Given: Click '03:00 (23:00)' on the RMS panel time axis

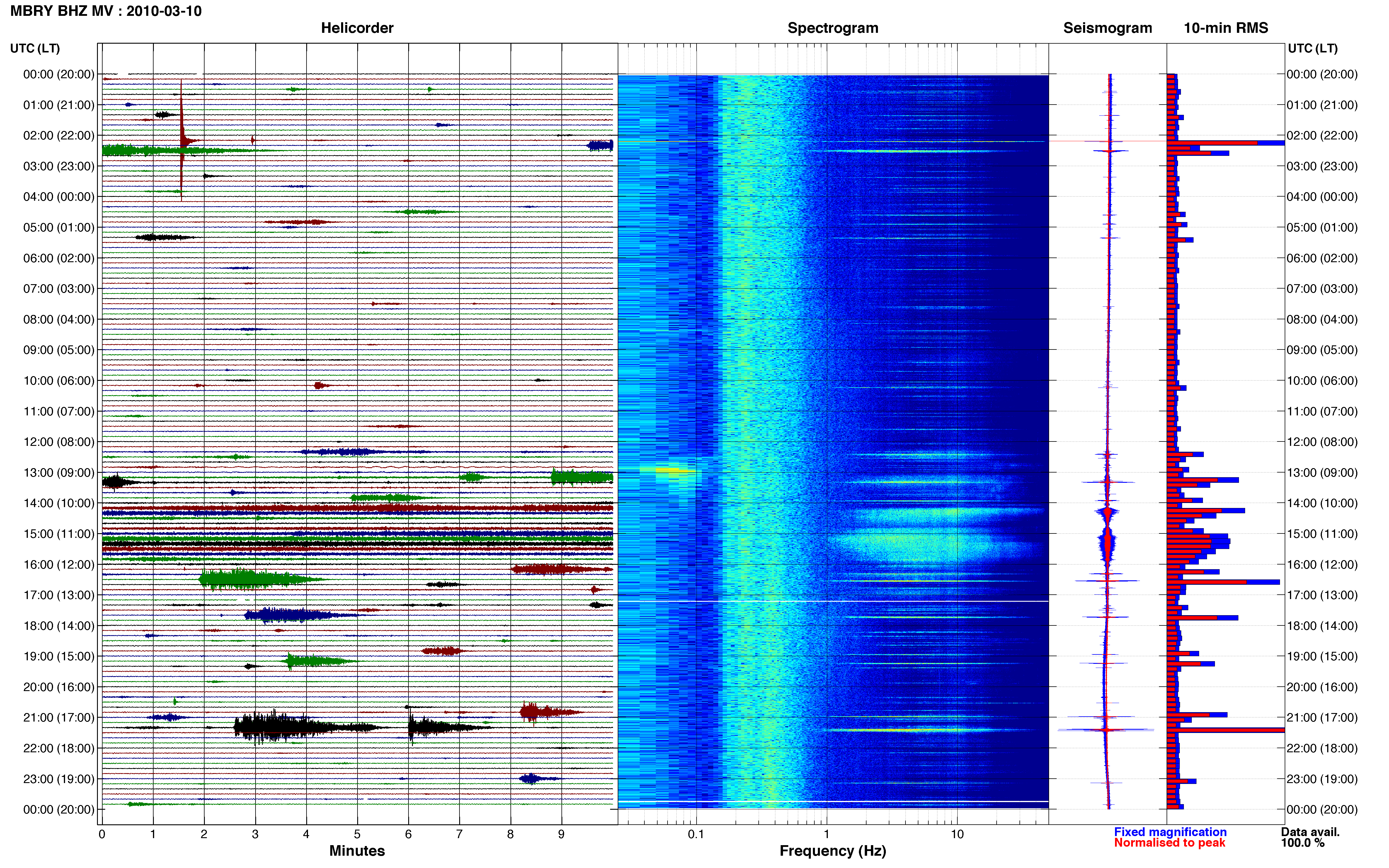Looking at the screenshot, I should pos(1322,166).
